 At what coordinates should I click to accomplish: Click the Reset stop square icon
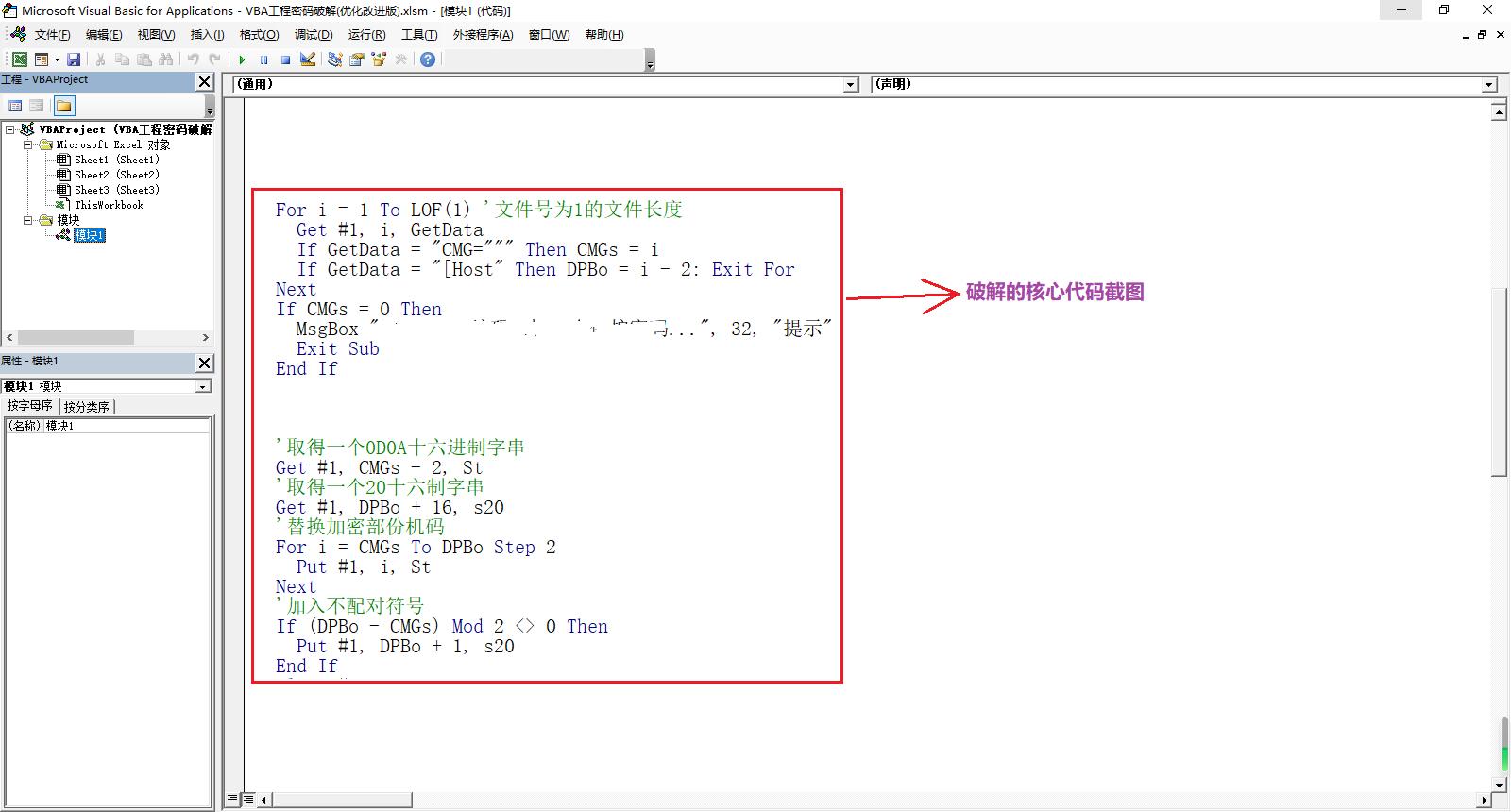[285, 59]
